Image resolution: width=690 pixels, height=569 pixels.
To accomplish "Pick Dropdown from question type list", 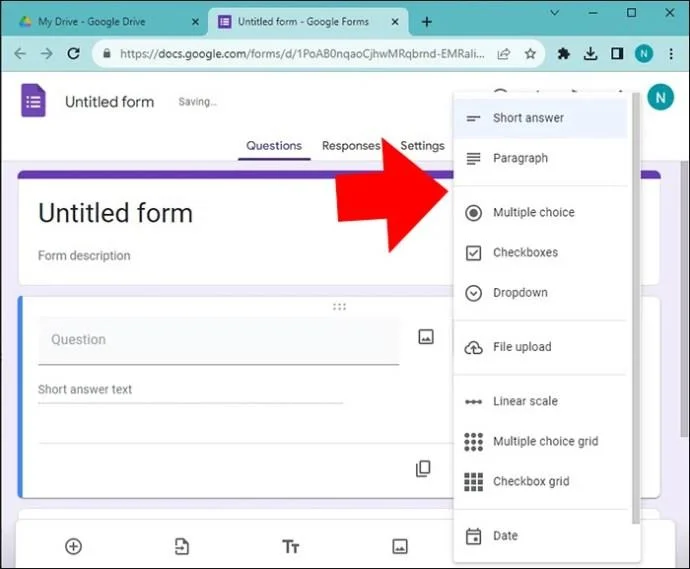I will point(520,293).
